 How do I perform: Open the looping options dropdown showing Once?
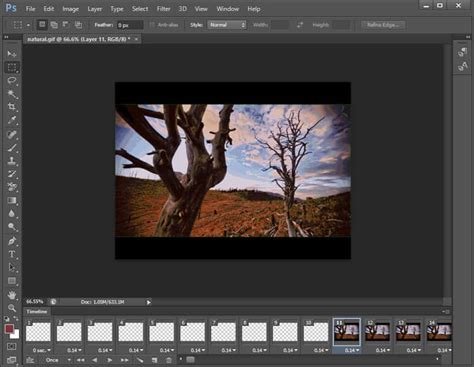click(x=58, y=360)
